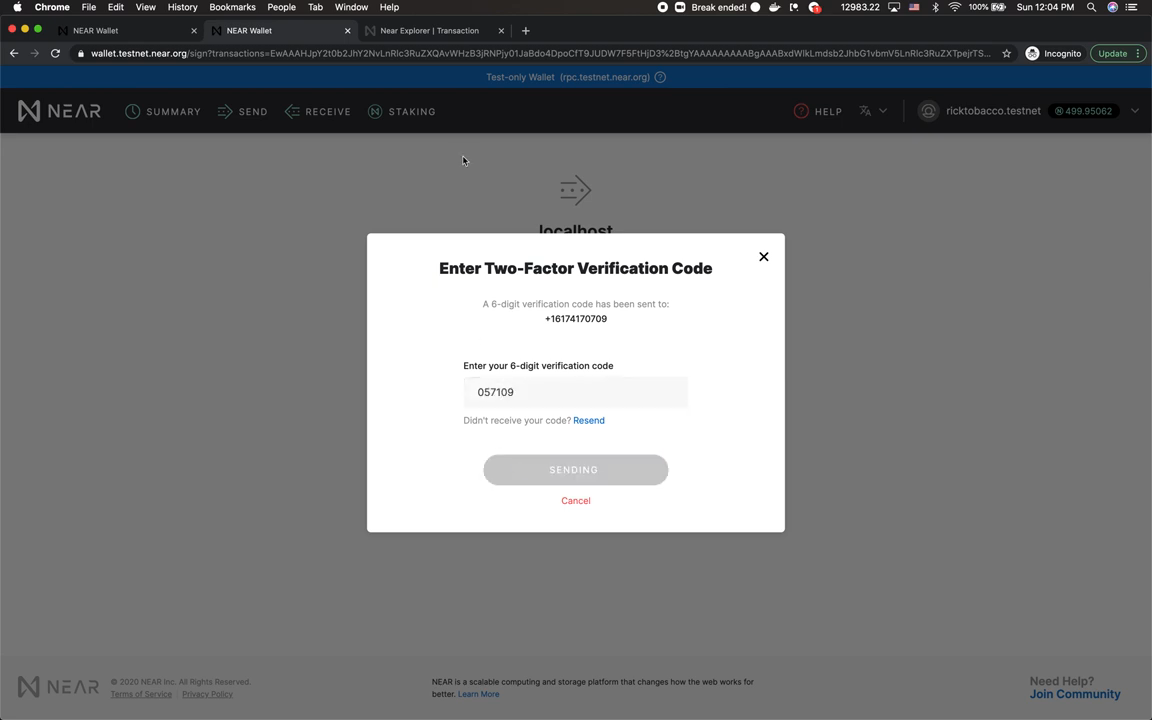Screen dimensions: 1152x720
Task: Cancel the two-factor verification
Action: tap(575, 500)
